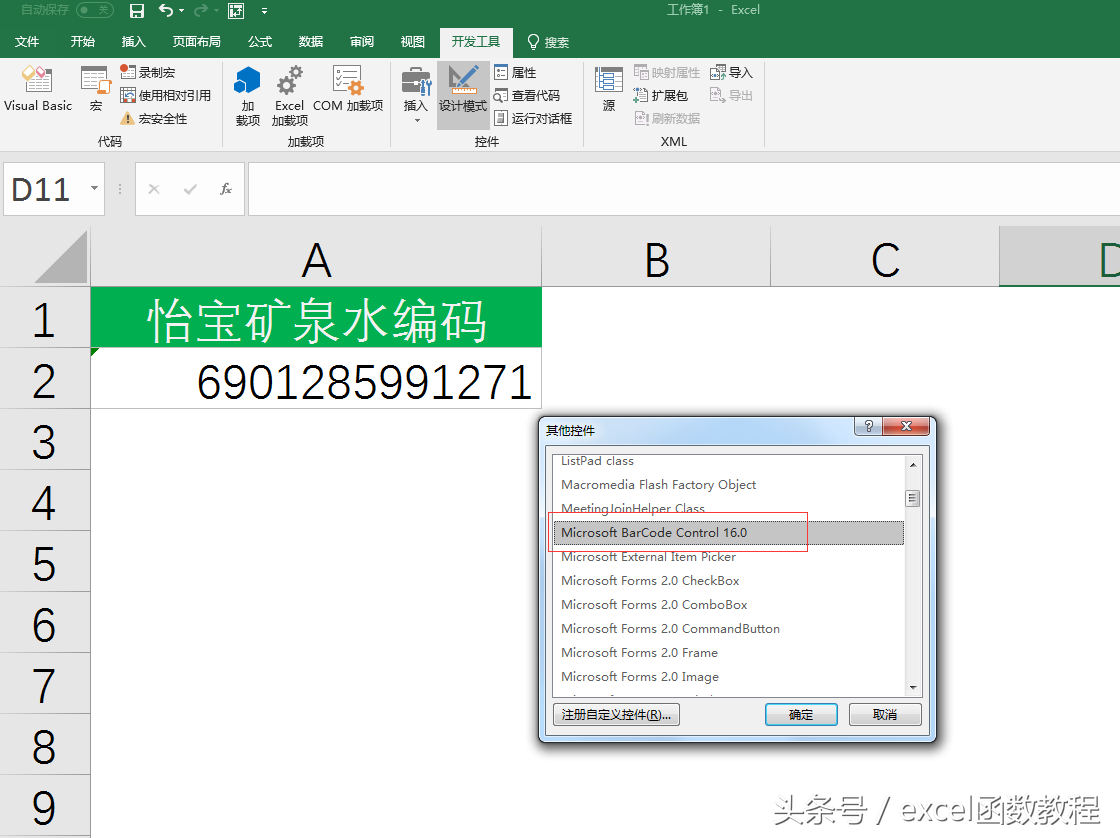The width and height of the screenshot is (1120, 838).
Task: Select column A header
Action: coord(316,258)
